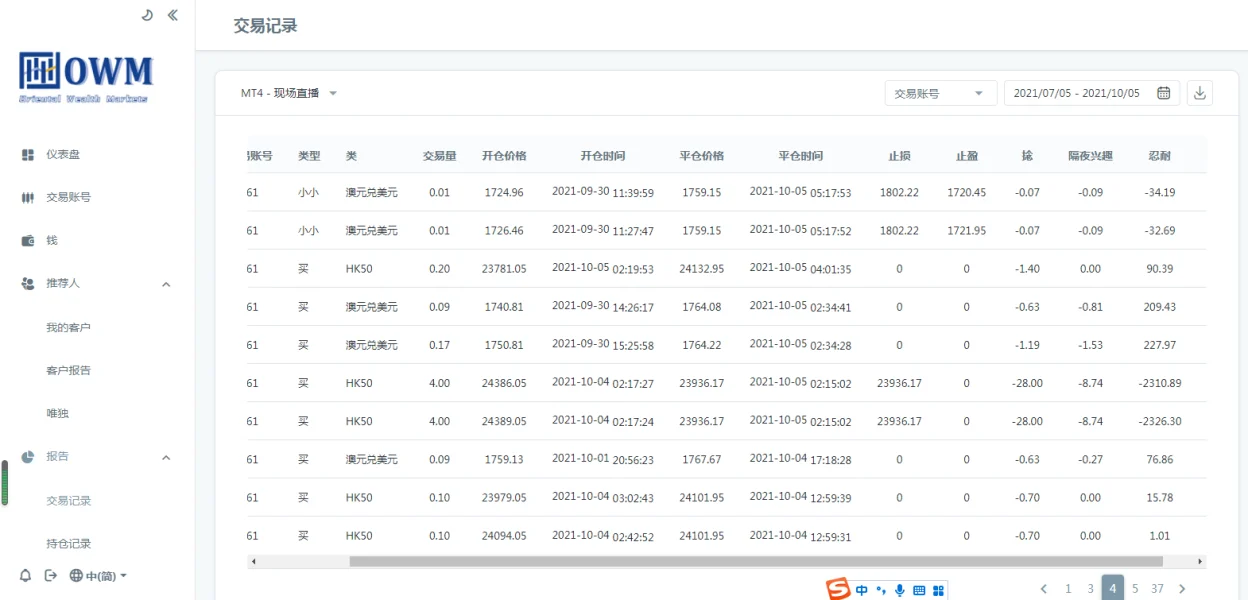Open the 交易账号 filter dropdown
The image size is (1248, 600).
(940, 93)
